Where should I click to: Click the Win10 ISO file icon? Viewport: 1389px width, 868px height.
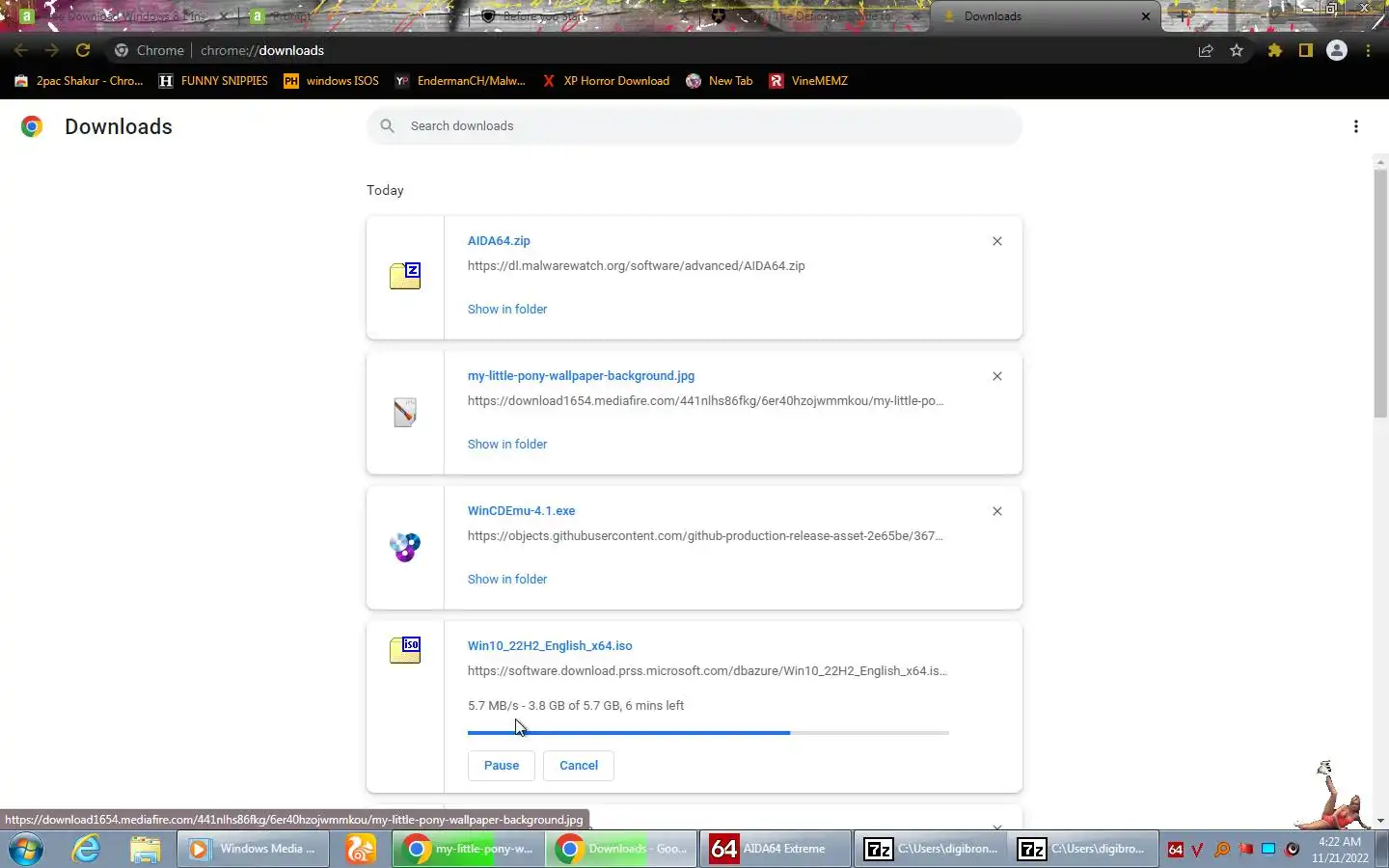[x=405, y=650]
